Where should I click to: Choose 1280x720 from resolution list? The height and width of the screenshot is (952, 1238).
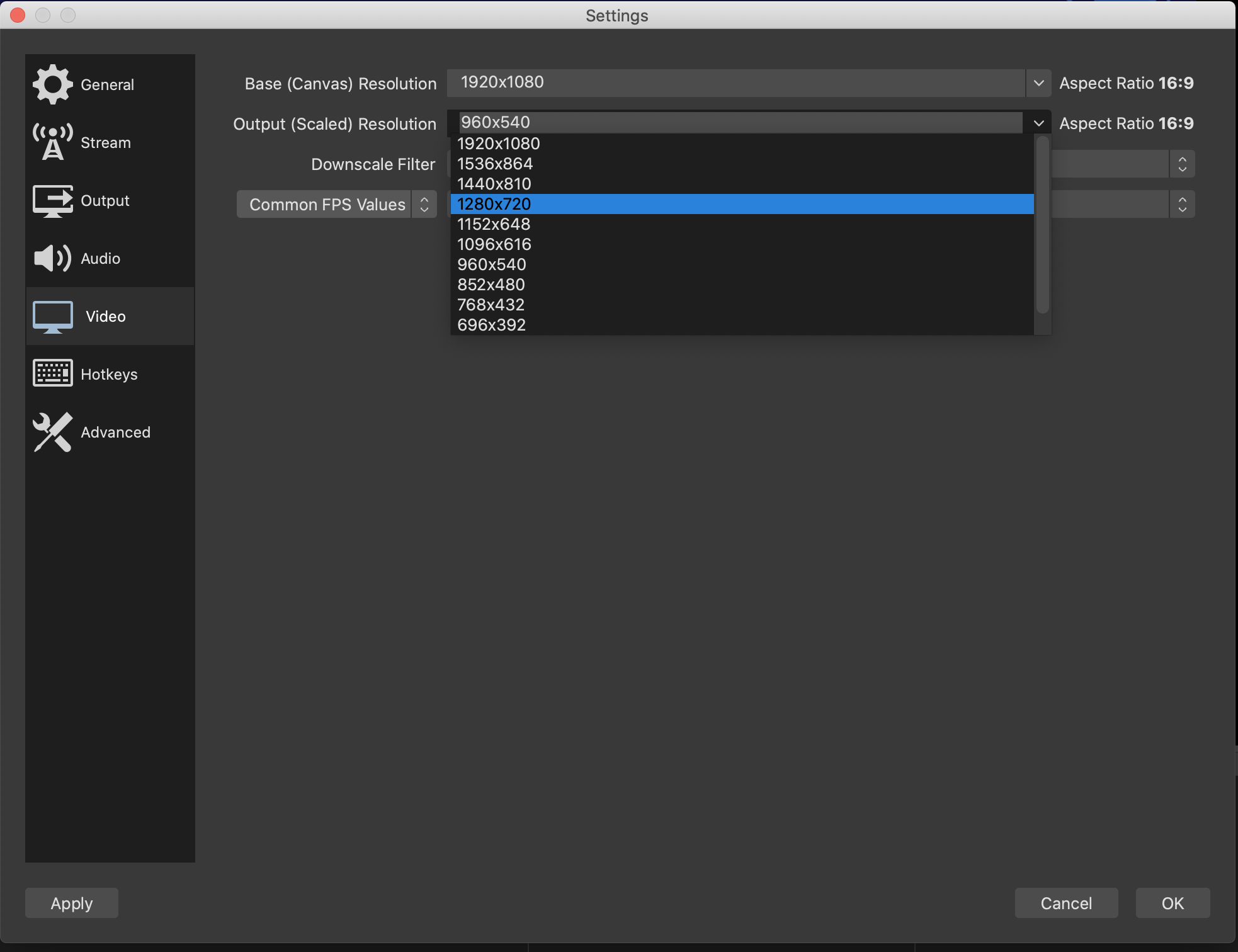(494, 204)
